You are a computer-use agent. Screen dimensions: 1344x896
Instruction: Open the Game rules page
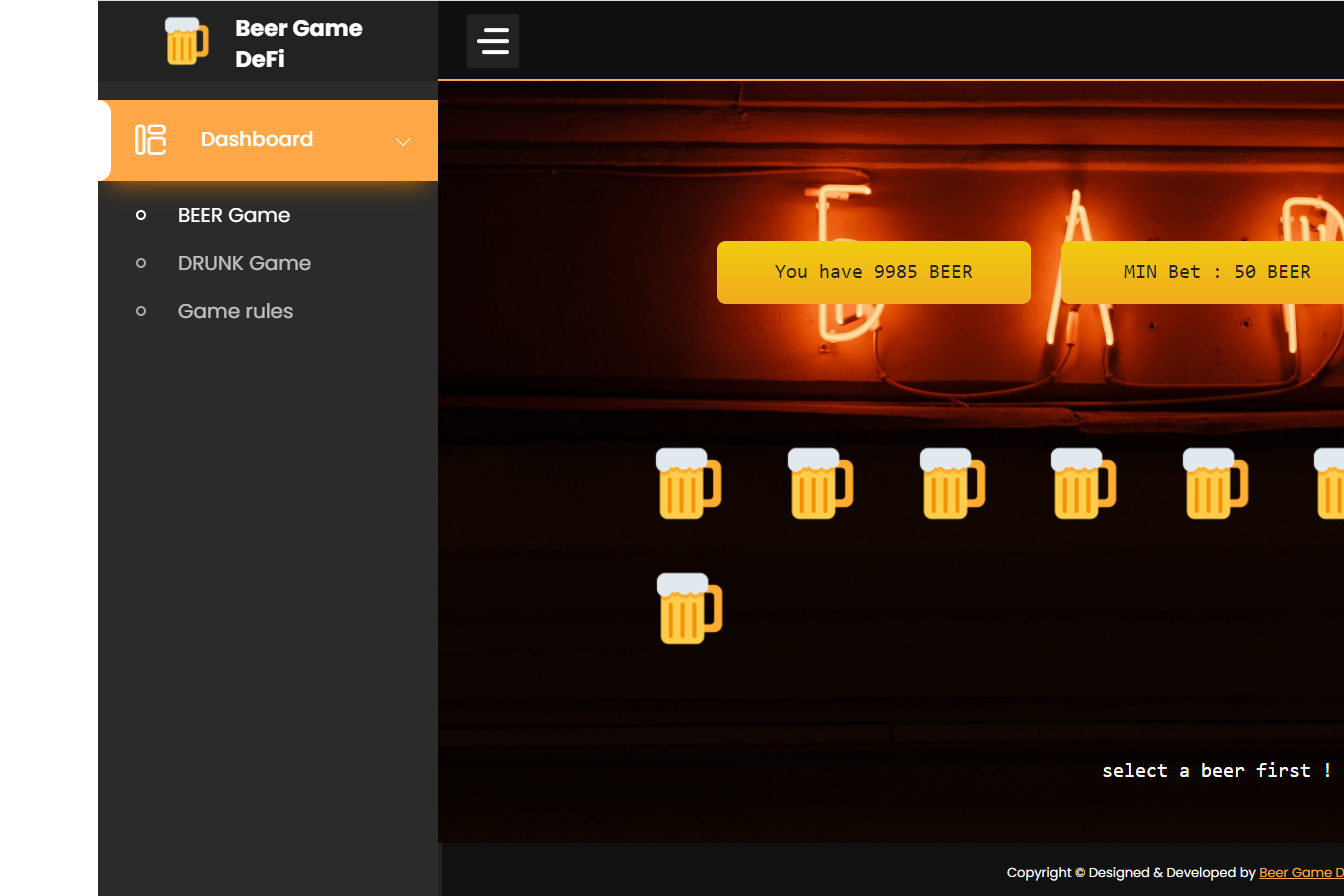[x=235, y=311]
